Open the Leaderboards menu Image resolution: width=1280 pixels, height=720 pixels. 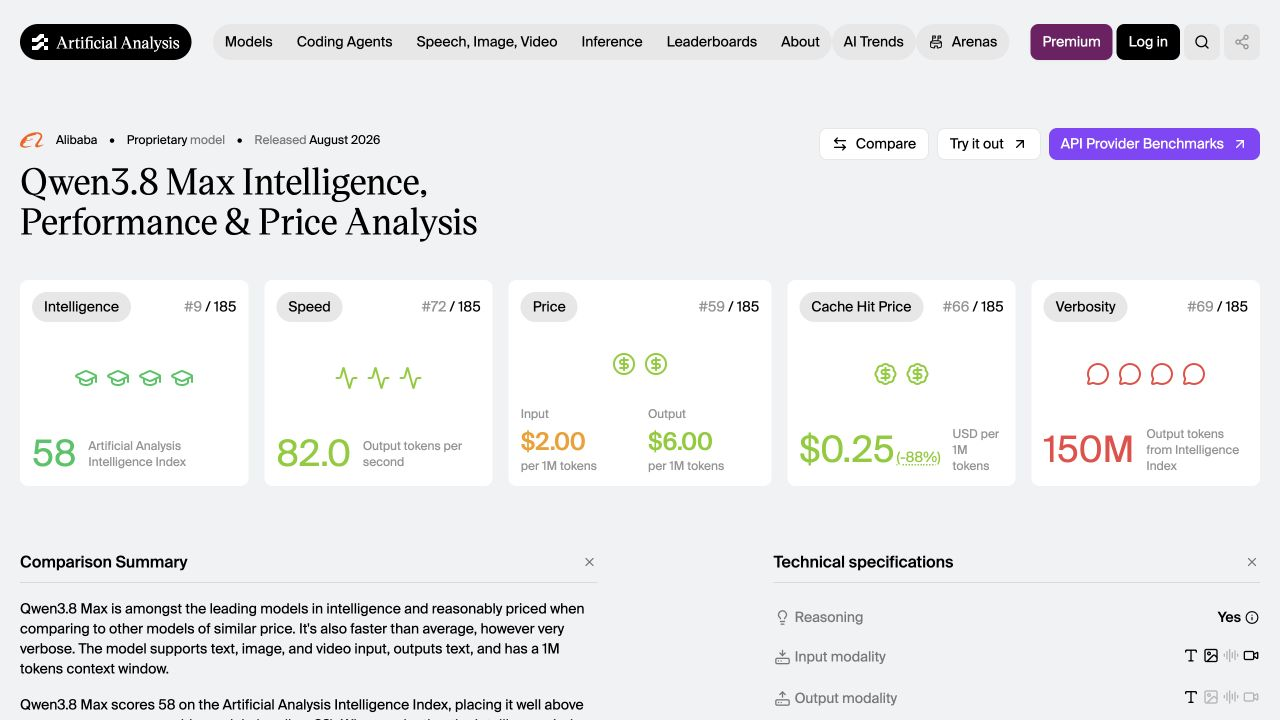point(712,42)
